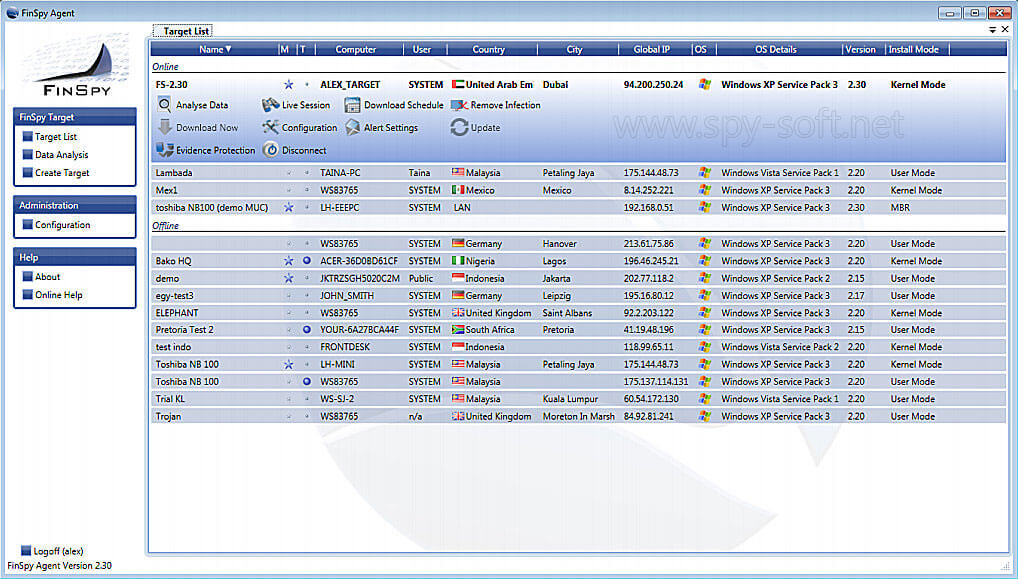Open the Download Schedule option
This screenshot has height=579, width=1018.
[x=393, y=105]
